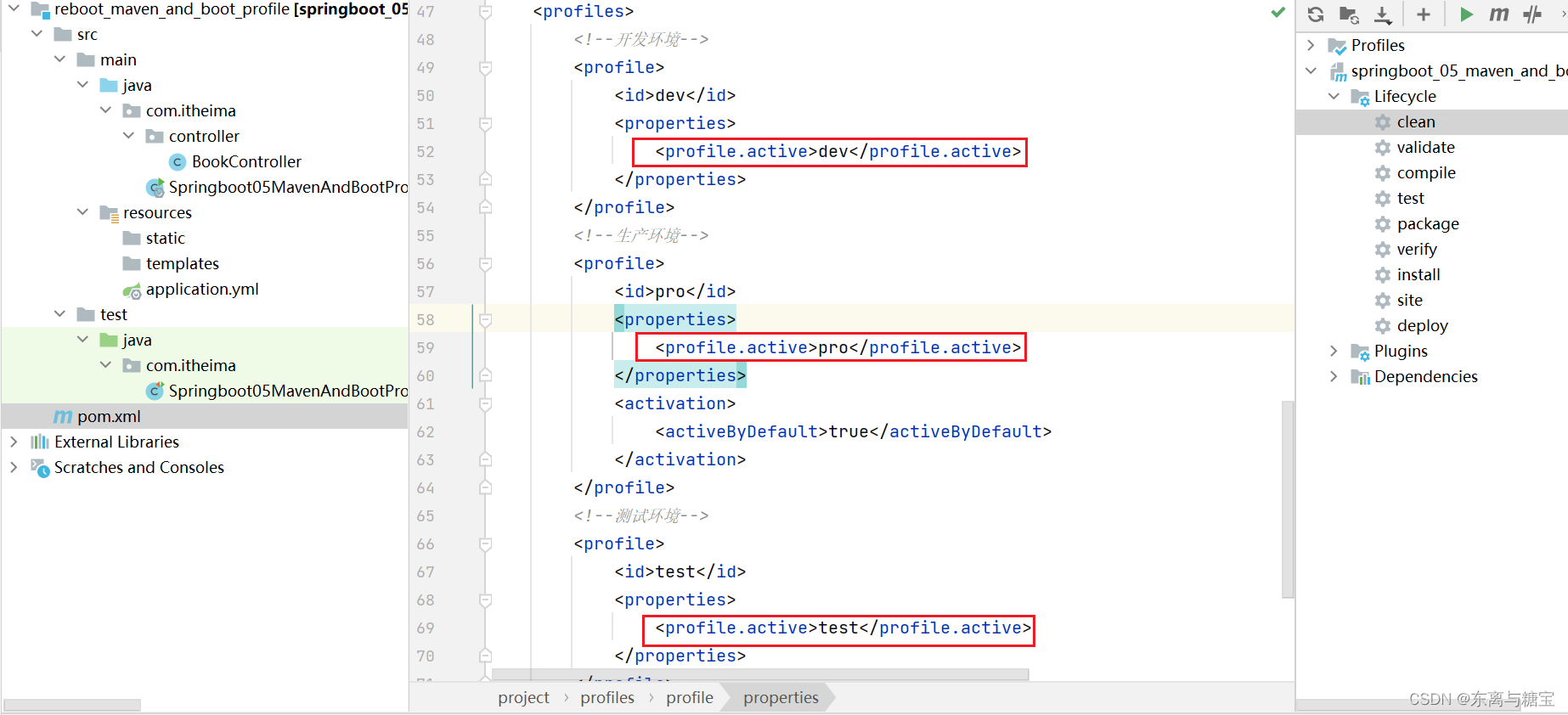Select project breadcrumb item

click(523, 697)
